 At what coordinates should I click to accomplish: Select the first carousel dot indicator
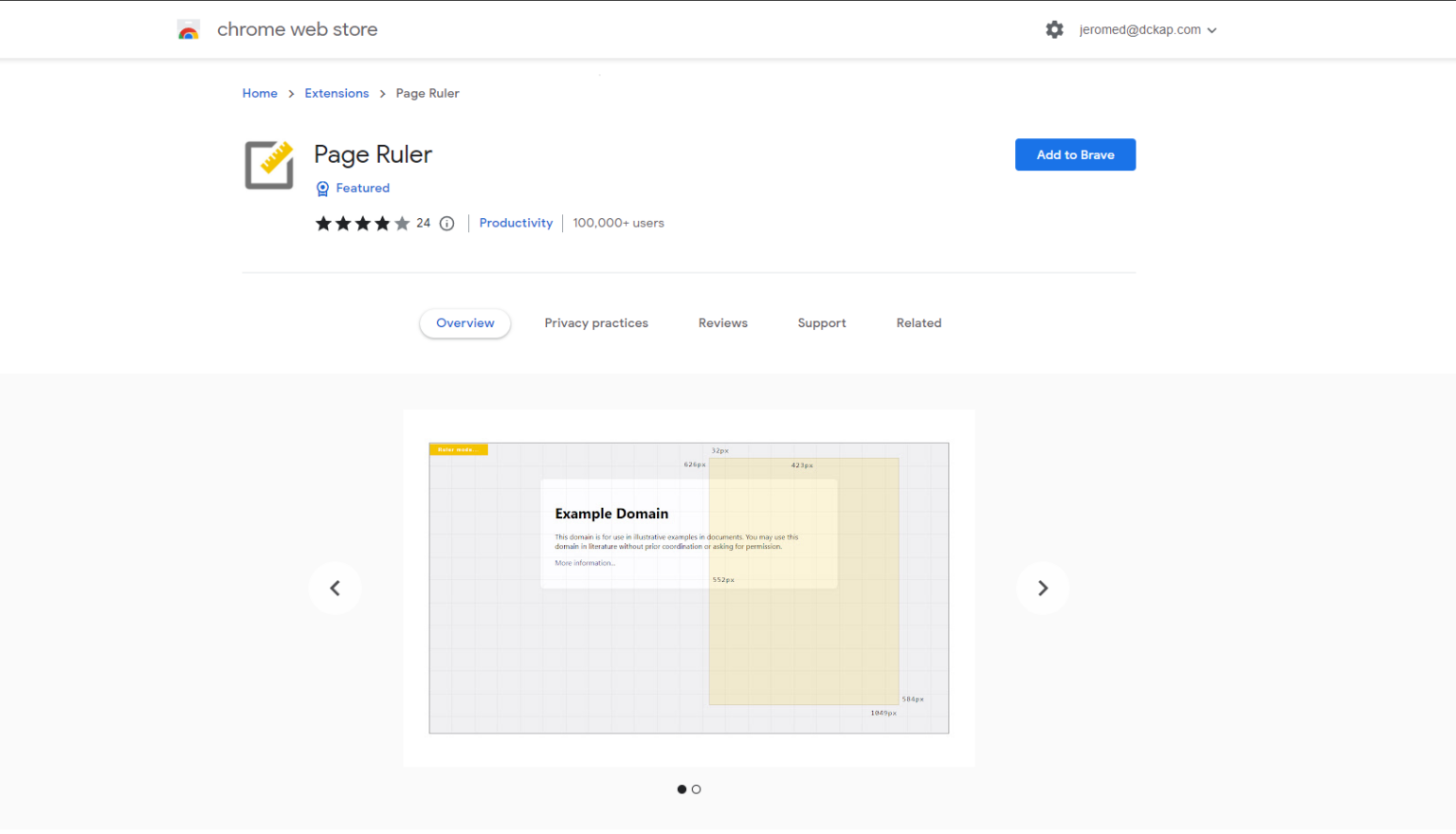[x=682, y=789]
